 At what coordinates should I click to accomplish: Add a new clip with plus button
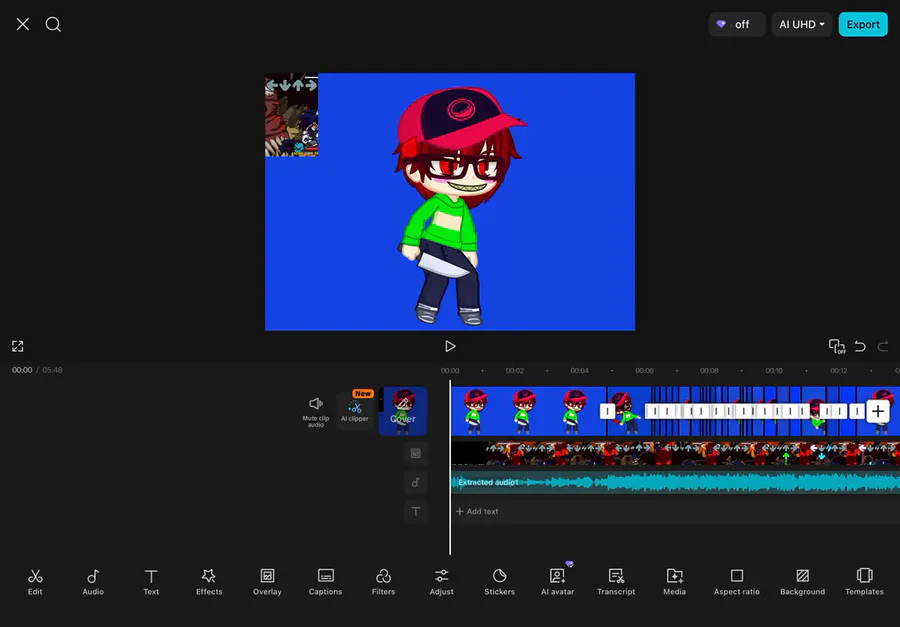point(878,411)
